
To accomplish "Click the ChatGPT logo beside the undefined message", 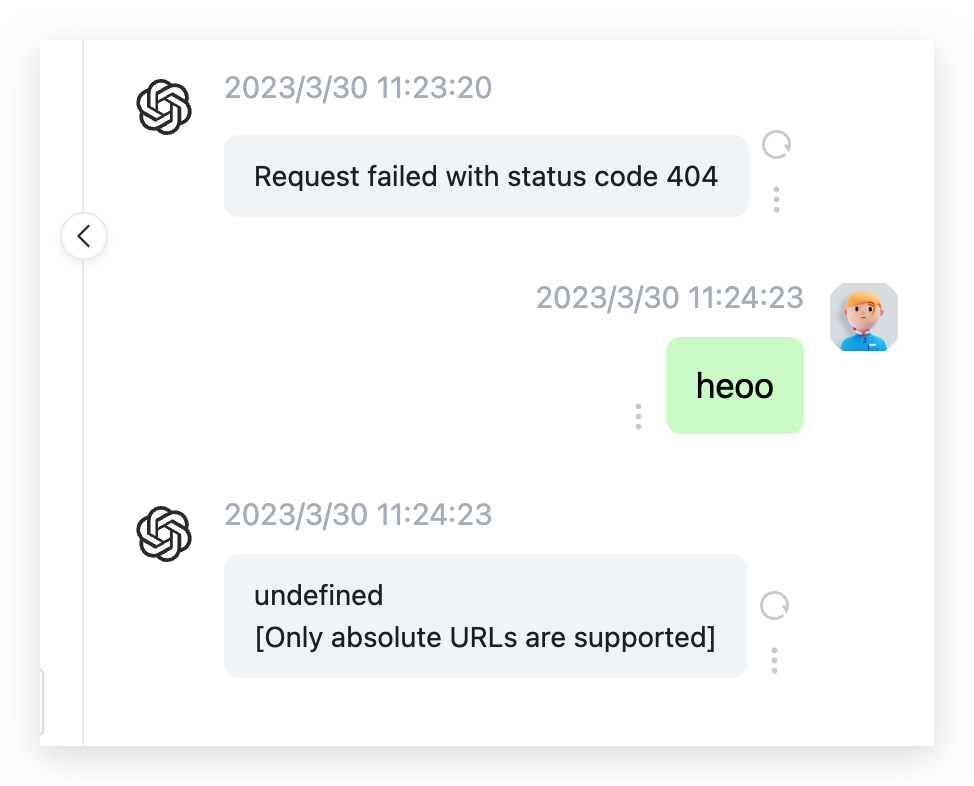I will click(x=163, y=533).
